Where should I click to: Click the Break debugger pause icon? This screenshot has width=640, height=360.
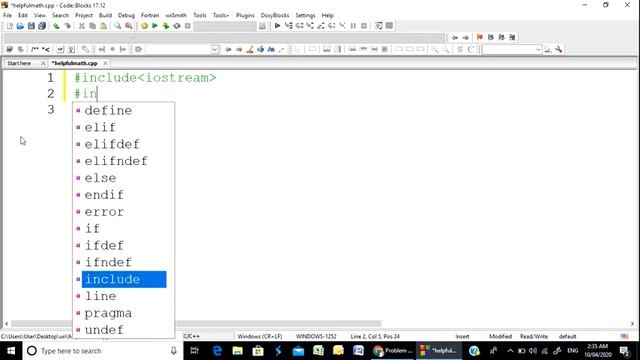pos(353,26)
